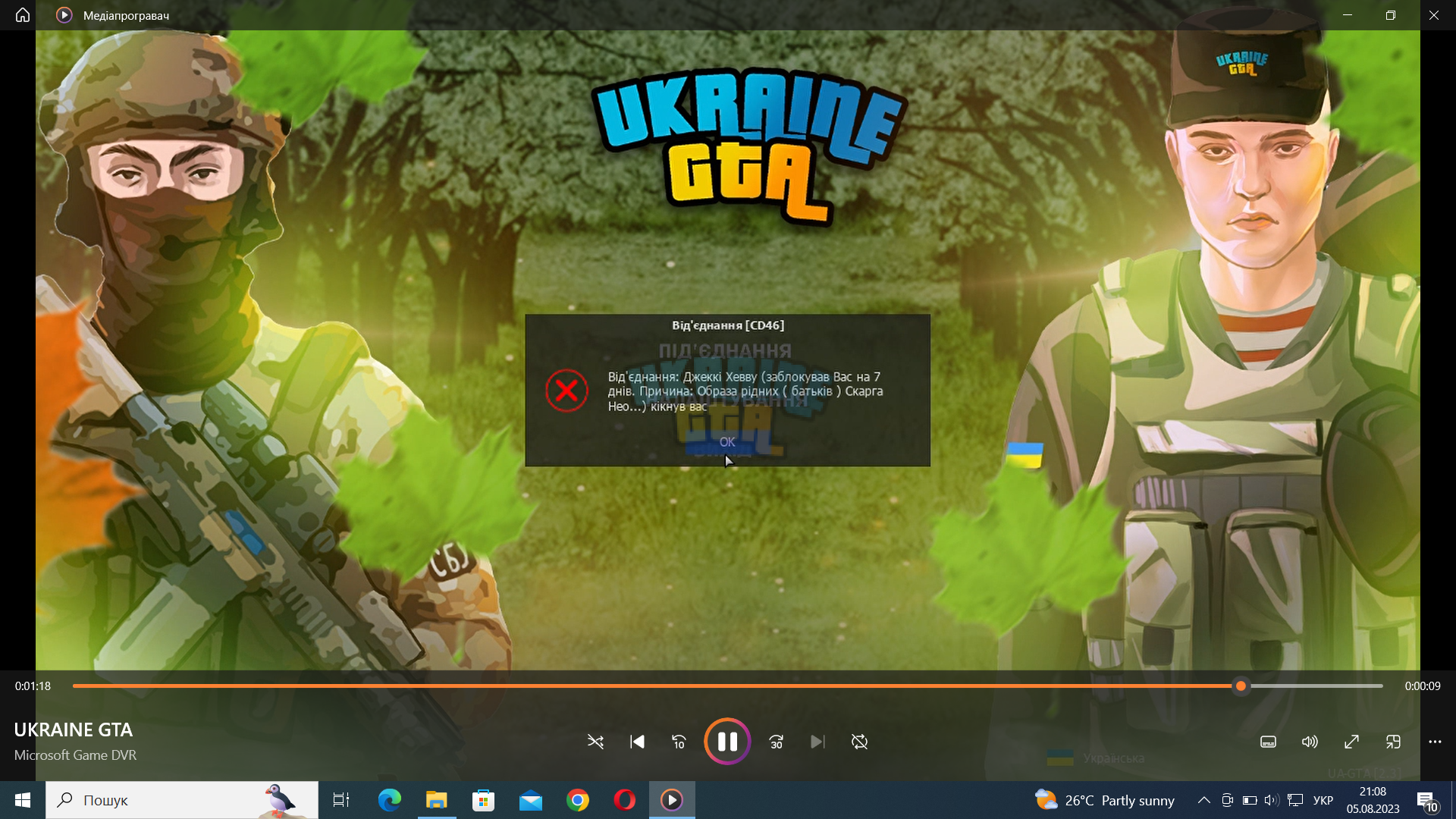This screenshot has height=819, width=1456.
Task: Open the notification center
Action: click(x=1426, y=801)
